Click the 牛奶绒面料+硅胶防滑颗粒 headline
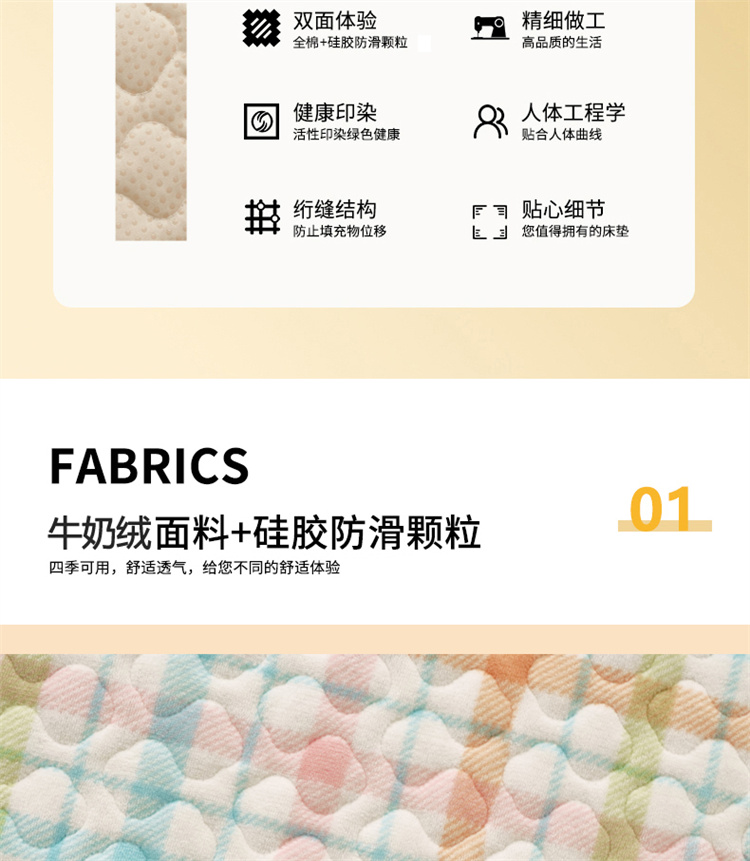Screen dimensions: 750x861 pyautogui.click(x=265, y=533)
